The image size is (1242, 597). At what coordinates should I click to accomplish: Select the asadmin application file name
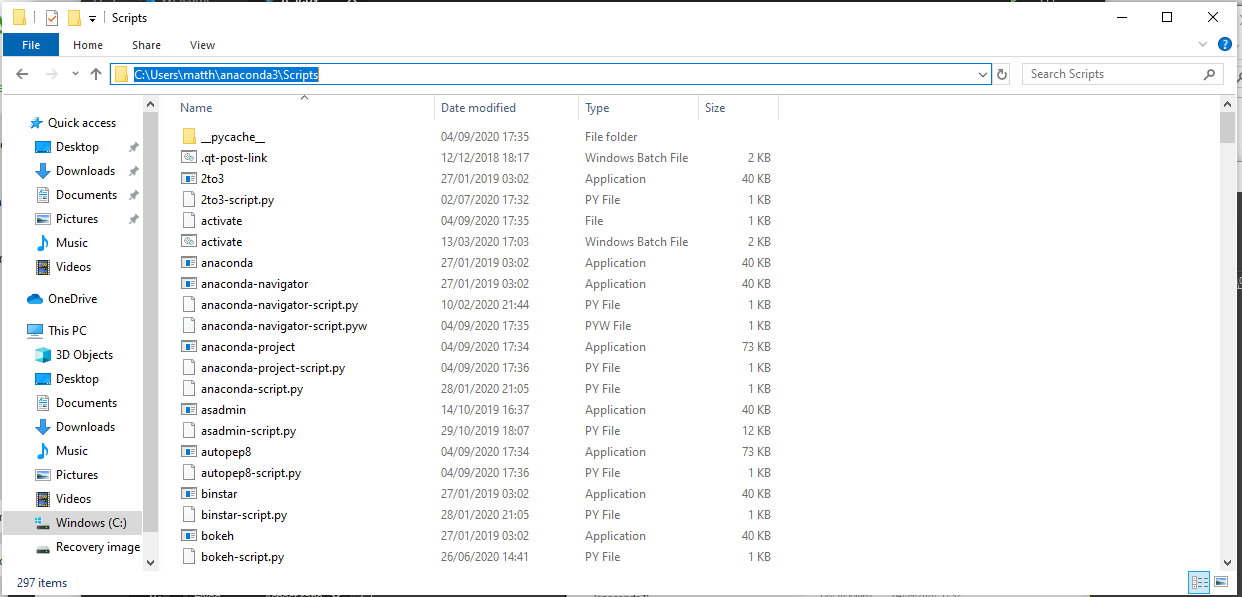(x=223, y=410)
